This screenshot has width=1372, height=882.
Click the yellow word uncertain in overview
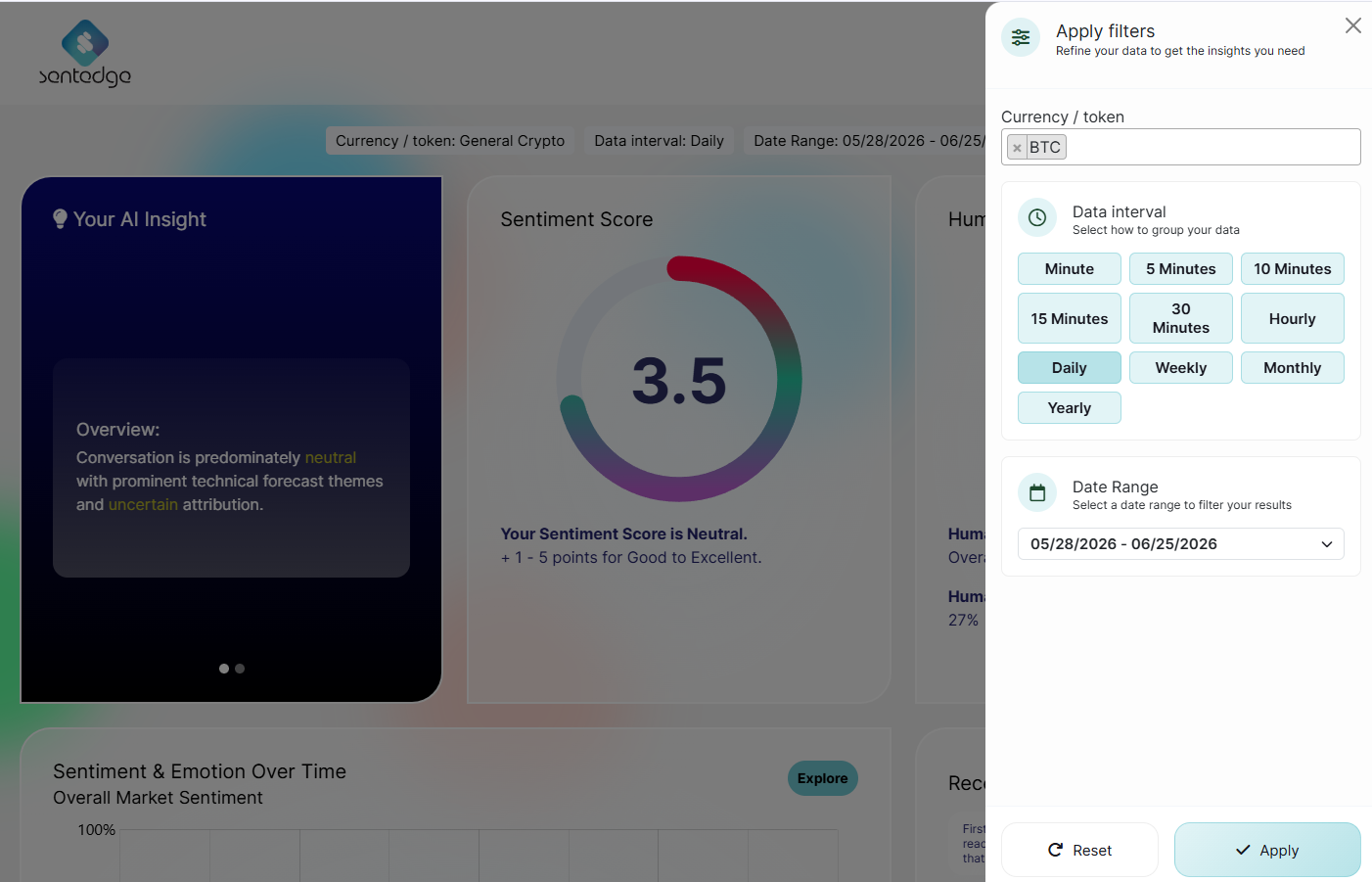[143, 505]
